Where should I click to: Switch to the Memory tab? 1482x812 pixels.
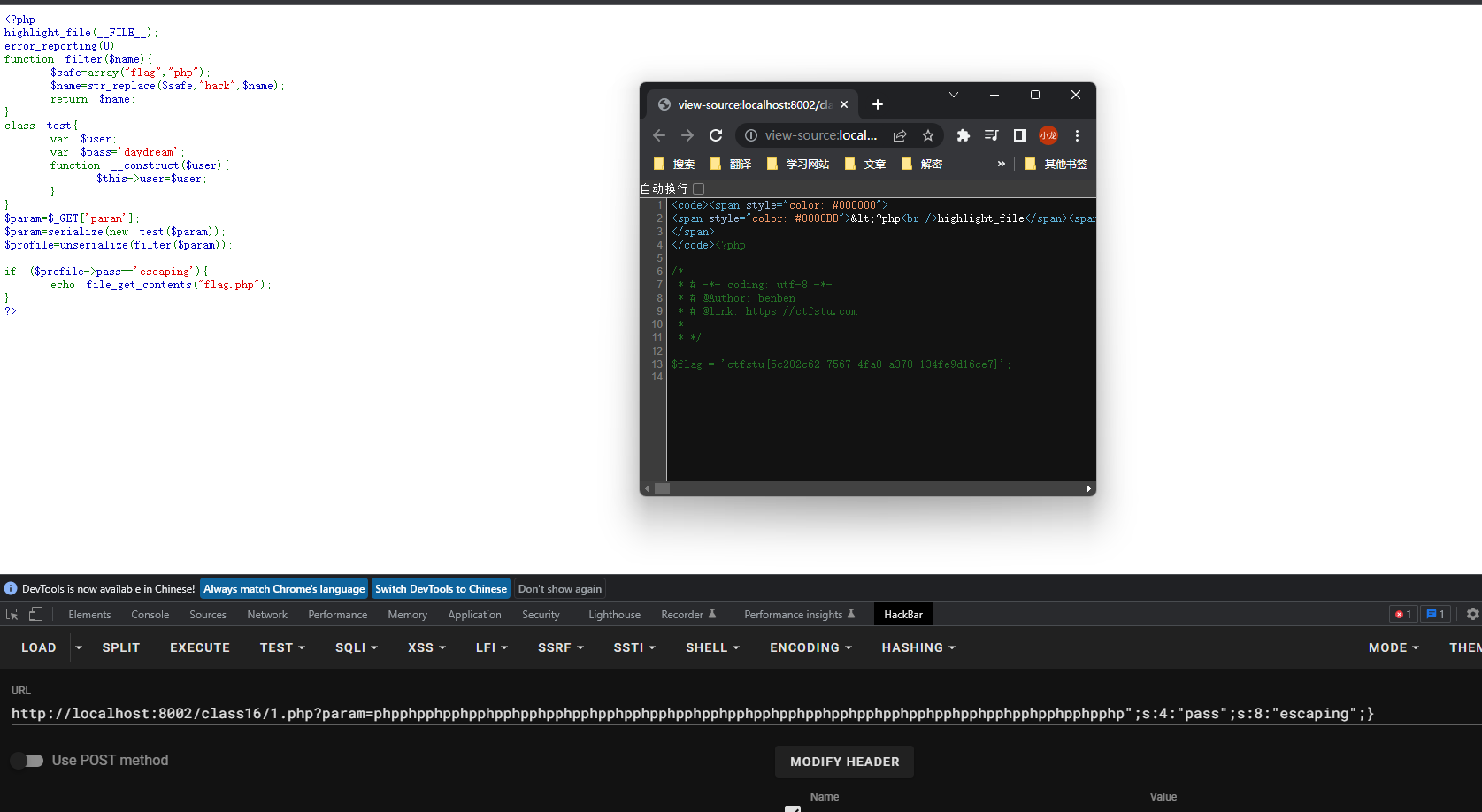408,615
